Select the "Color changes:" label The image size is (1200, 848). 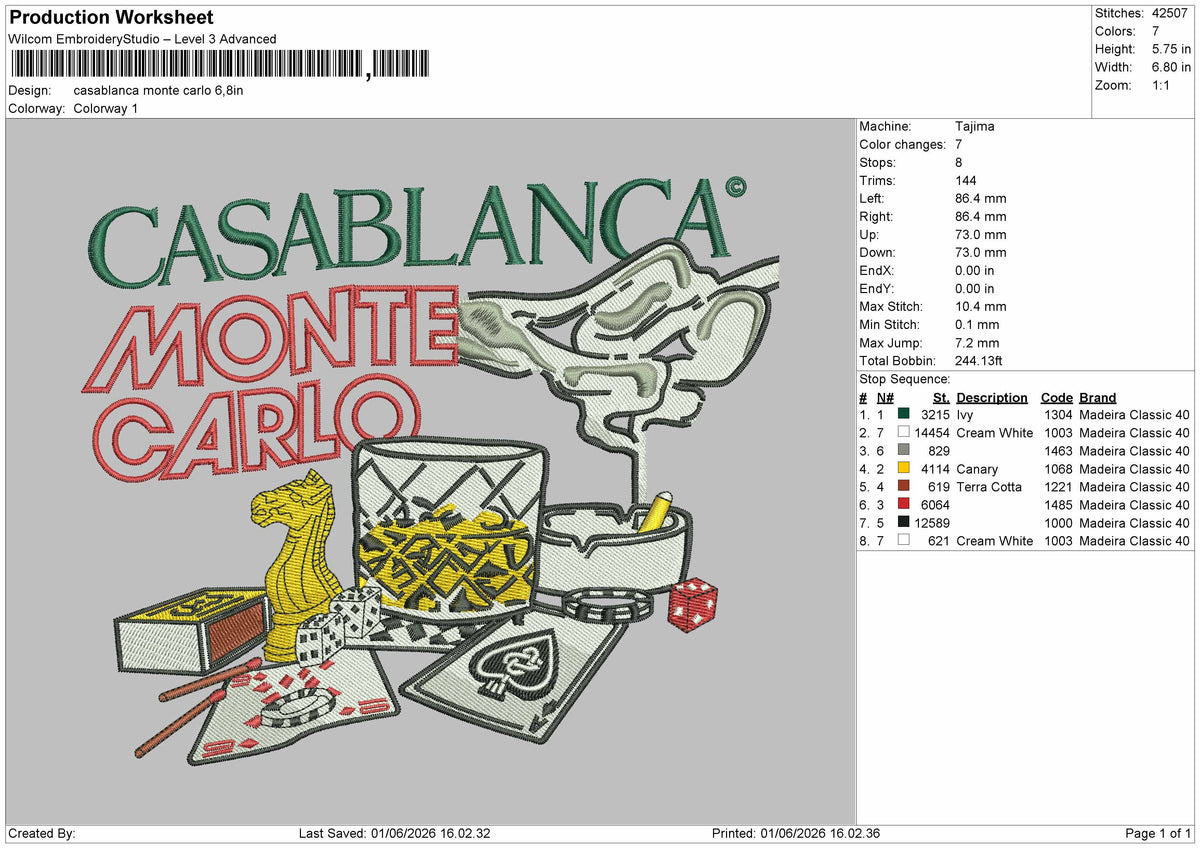(x=902, y=144)
